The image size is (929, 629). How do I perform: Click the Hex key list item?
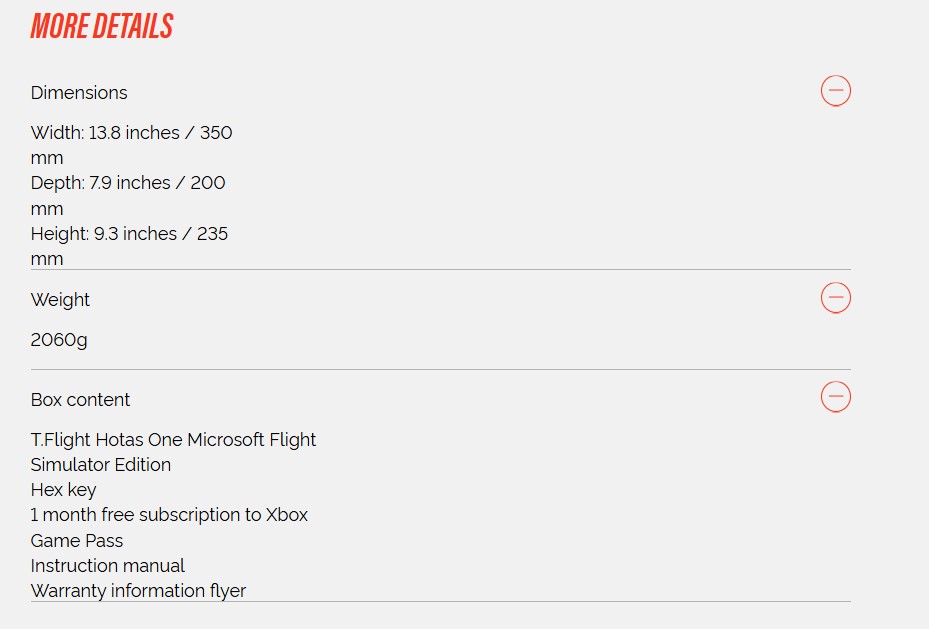(x=63, y=490)
